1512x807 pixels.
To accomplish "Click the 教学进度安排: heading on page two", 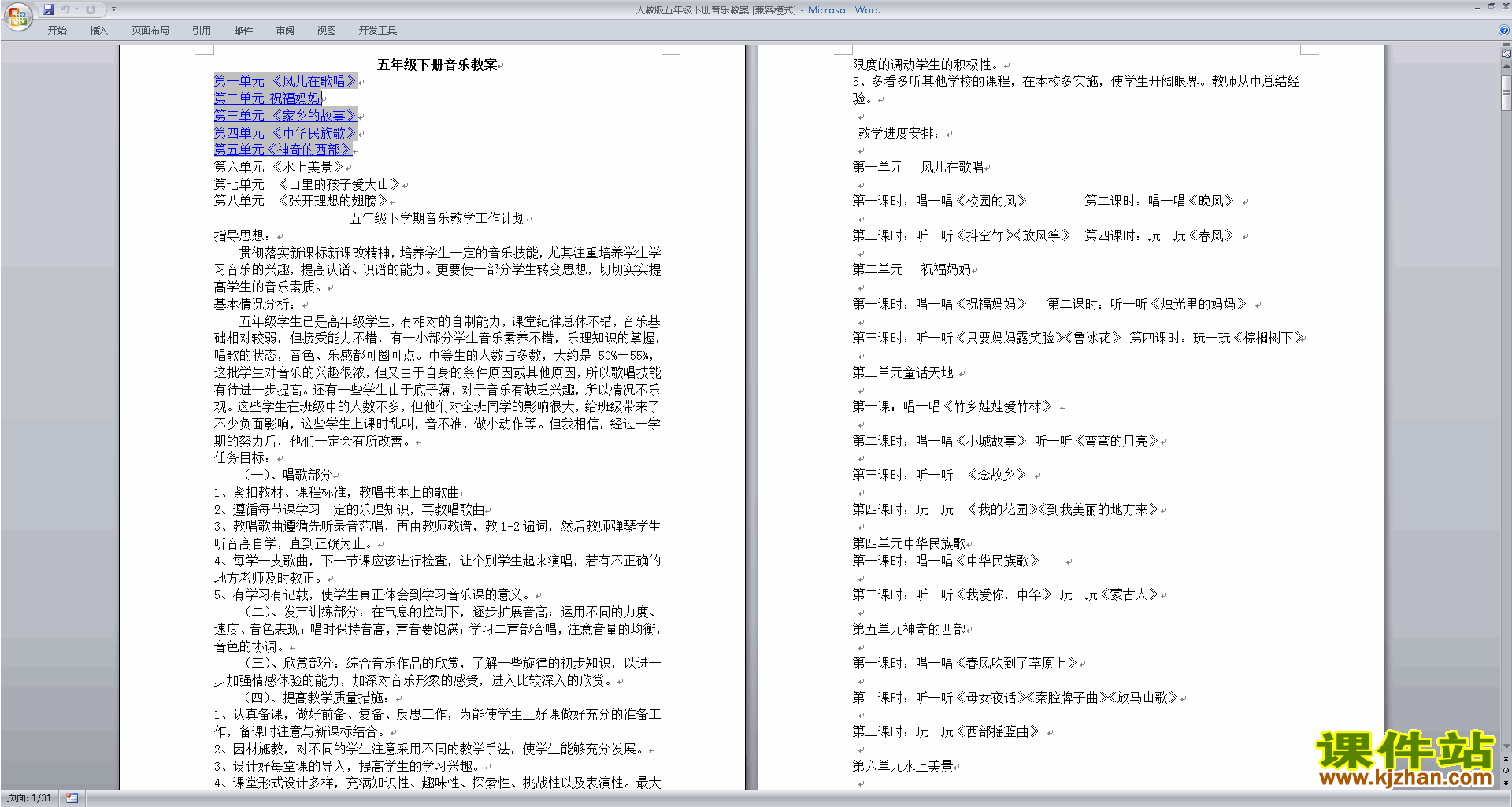I will point(899,133).
